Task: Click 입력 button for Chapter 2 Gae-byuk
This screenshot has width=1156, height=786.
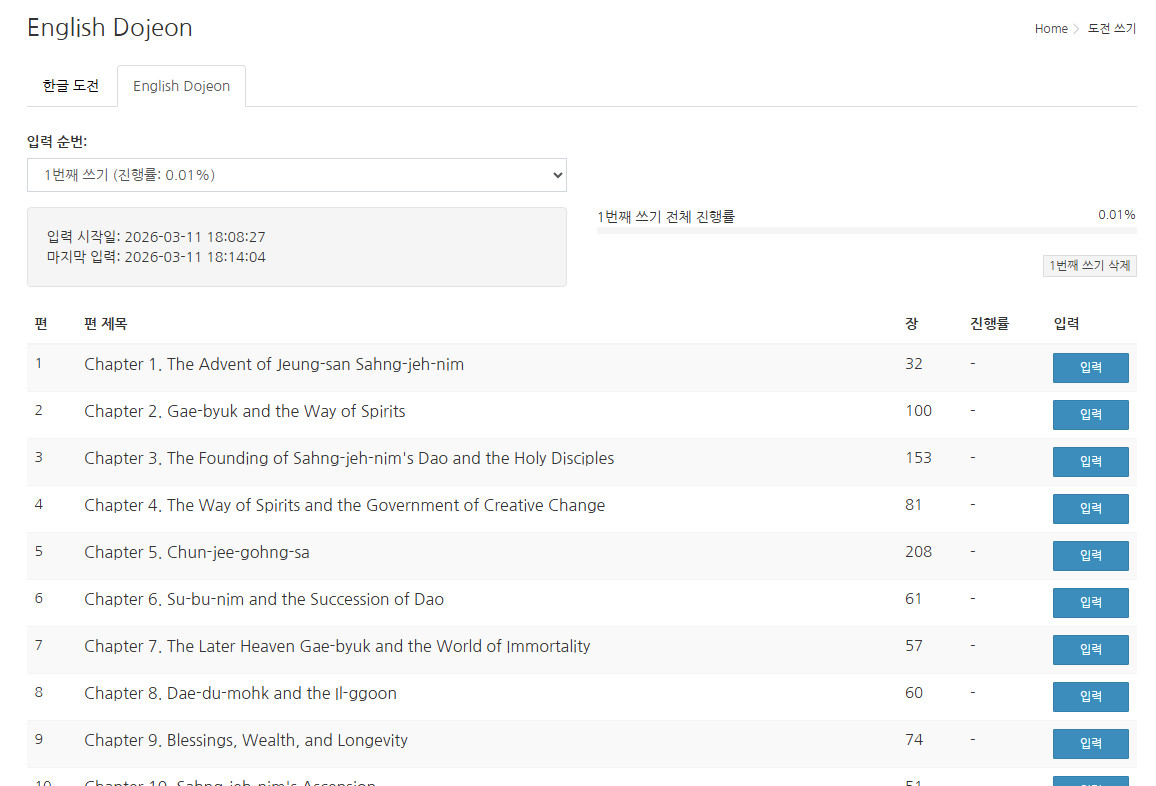Action: click(1089, 415)
